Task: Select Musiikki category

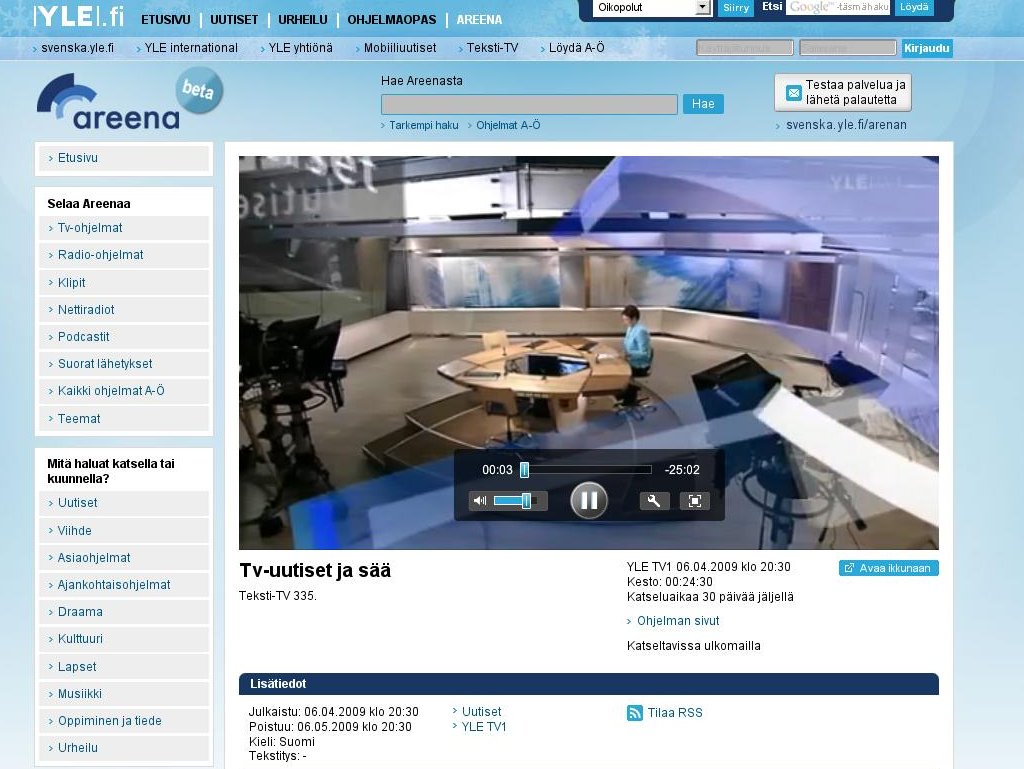Action: [124, 694]
